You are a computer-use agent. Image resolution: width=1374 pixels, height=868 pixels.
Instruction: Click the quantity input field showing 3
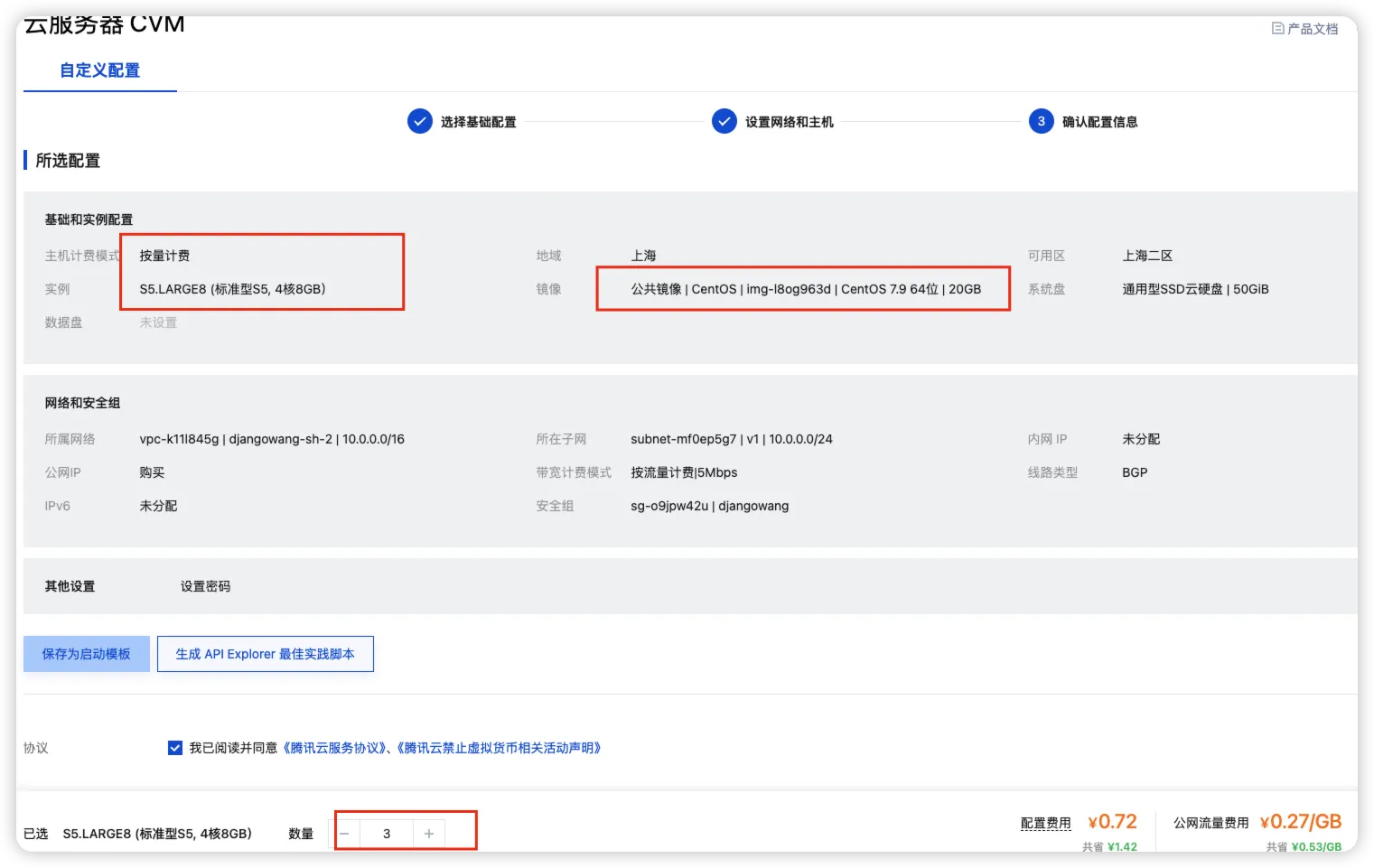387,834
